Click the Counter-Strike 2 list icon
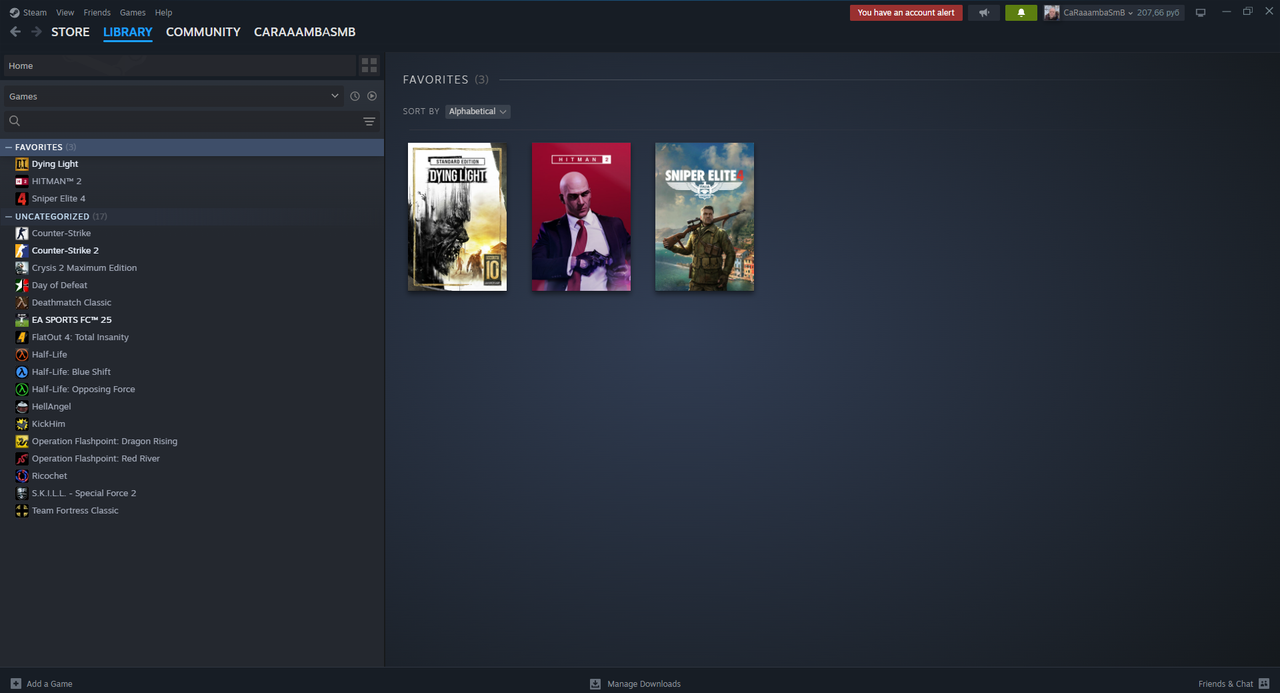Viewport: 1280px width, 693px height. coord(22,250)
